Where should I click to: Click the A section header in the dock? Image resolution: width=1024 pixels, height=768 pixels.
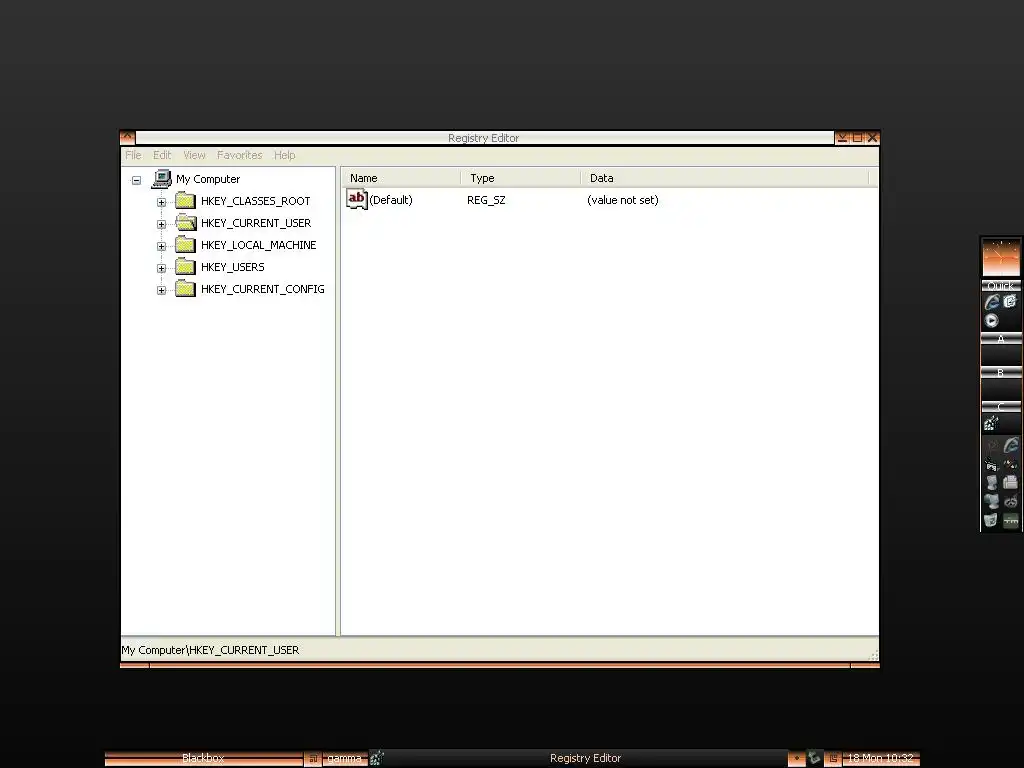point(1000,338)
